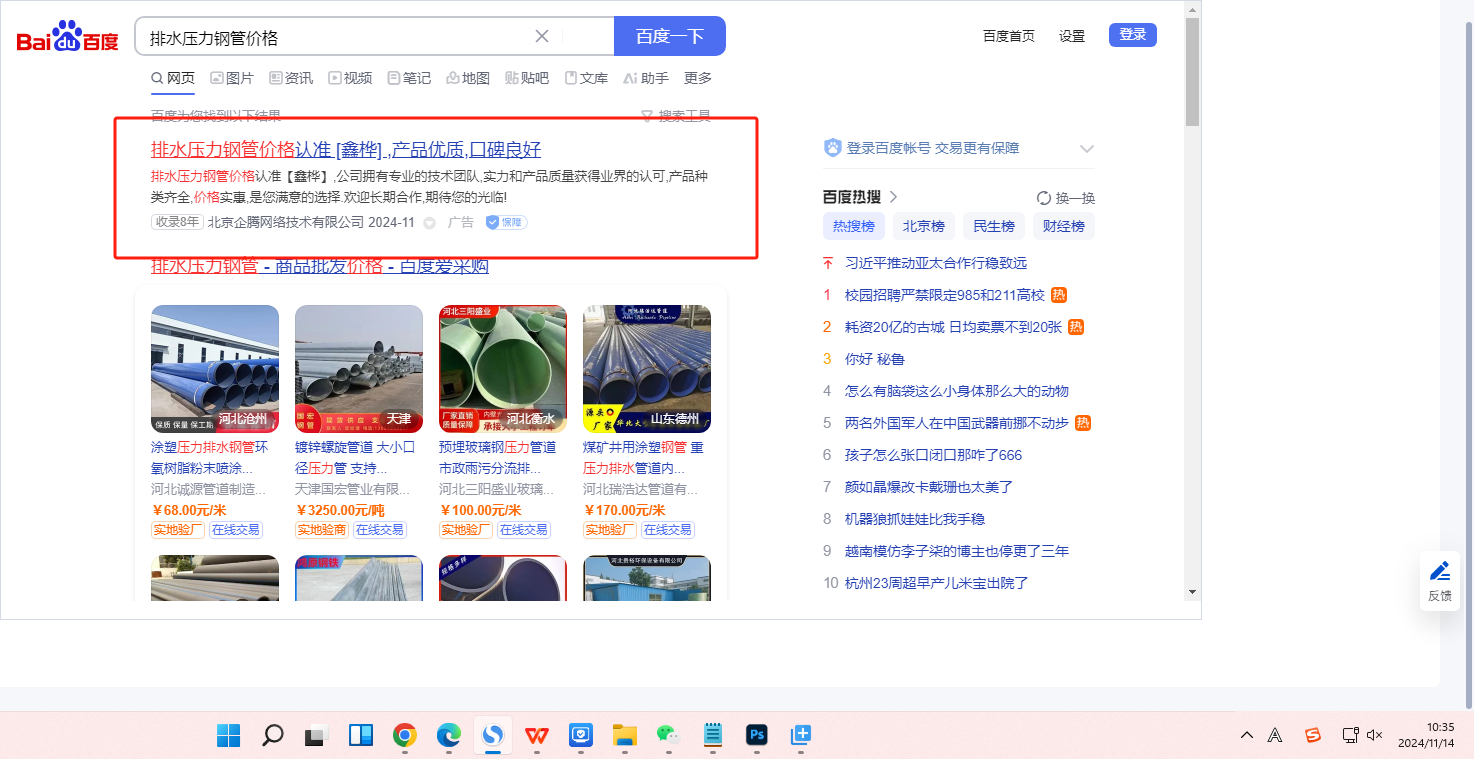1474x759 pixels.
Task: Refresh hot search list with 换一换
Action: (1066, 198)
